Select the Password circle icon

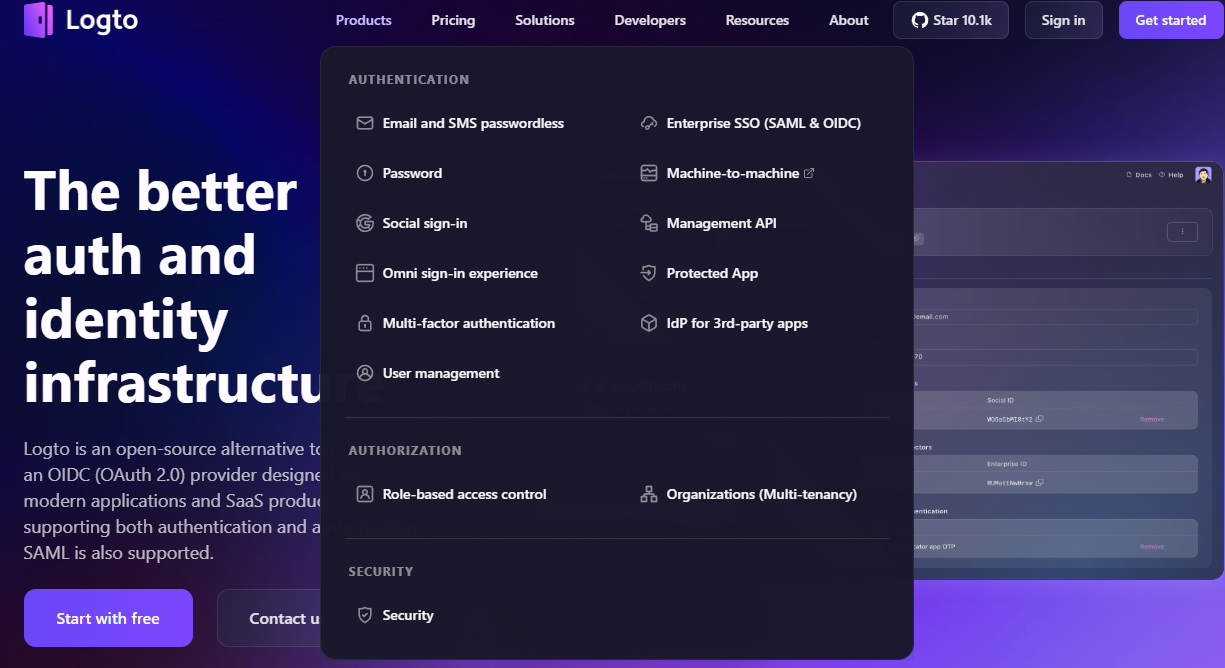coord(365,173)
